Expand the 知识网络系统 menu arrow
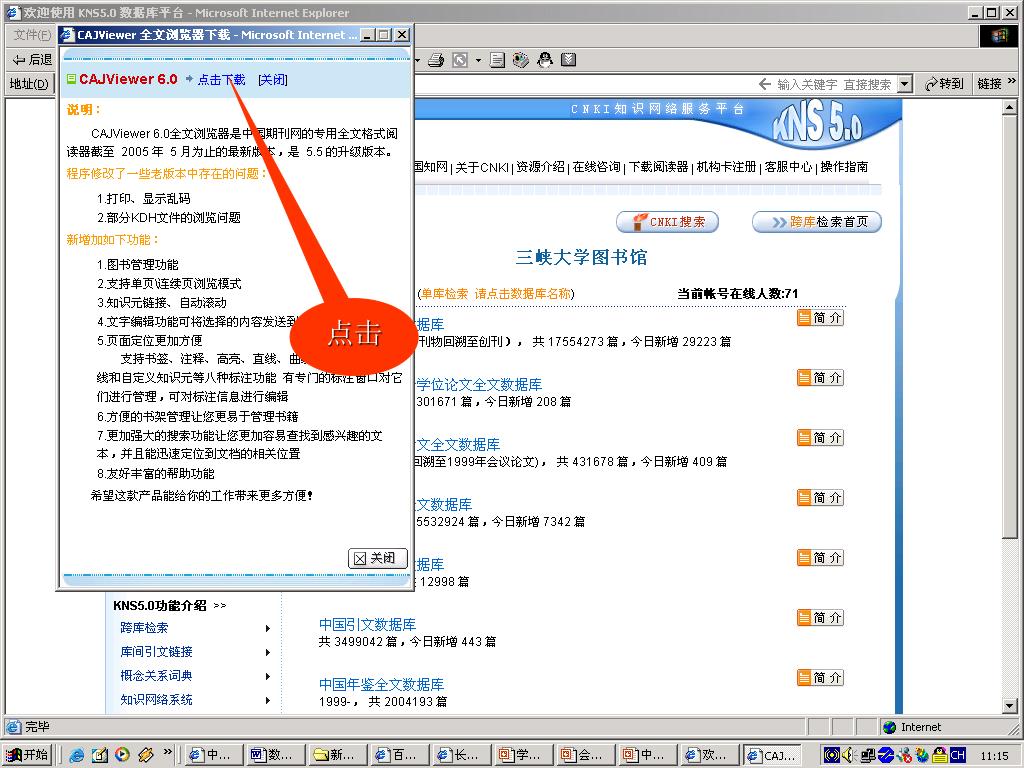Screen dimensions: 1024x768 [x=268, y=701]
